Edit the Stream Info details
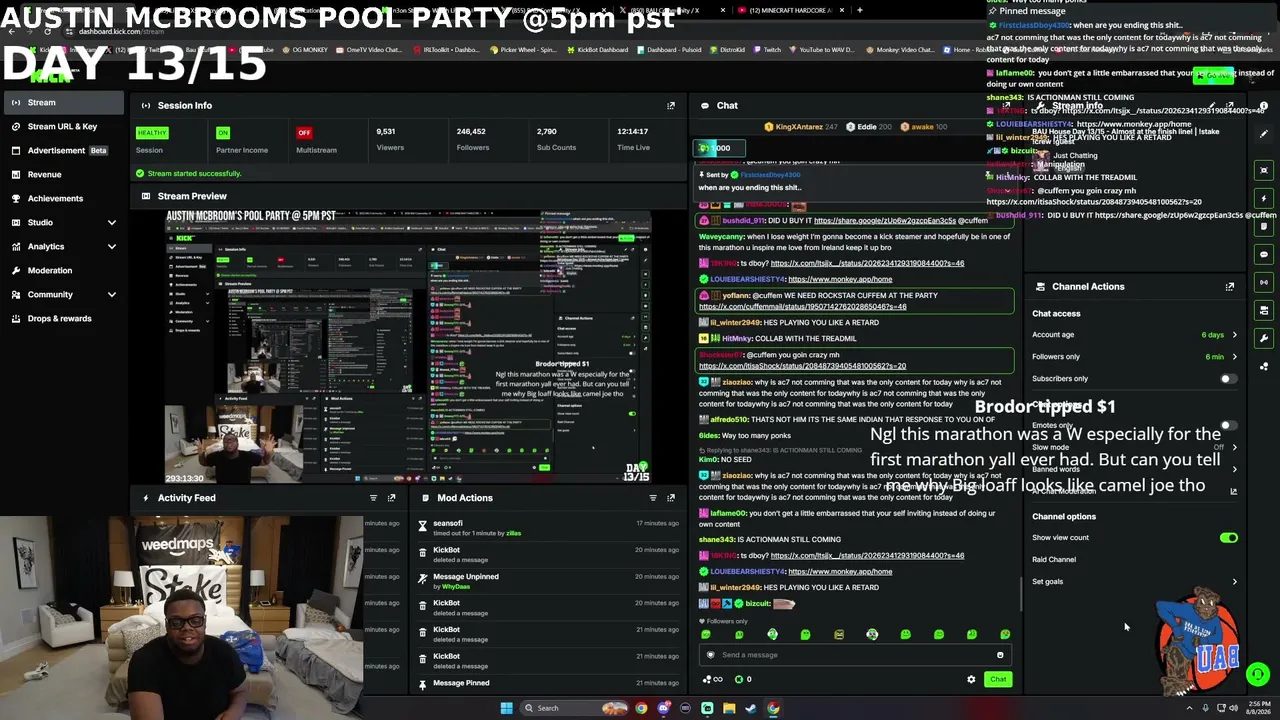The height and width of the screenshot is (720, 1280). (x=1211, y=105)
